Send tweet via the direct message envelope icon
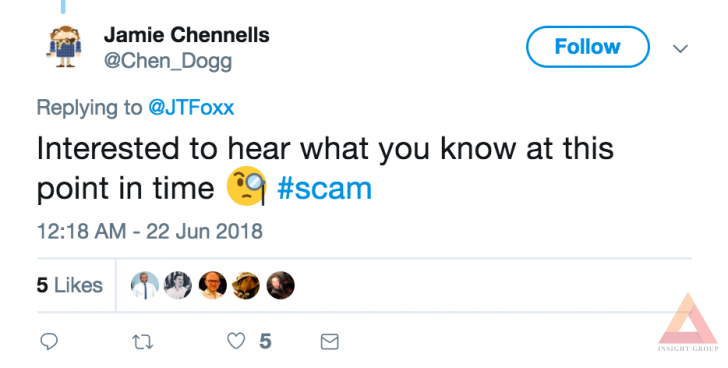 330,342
